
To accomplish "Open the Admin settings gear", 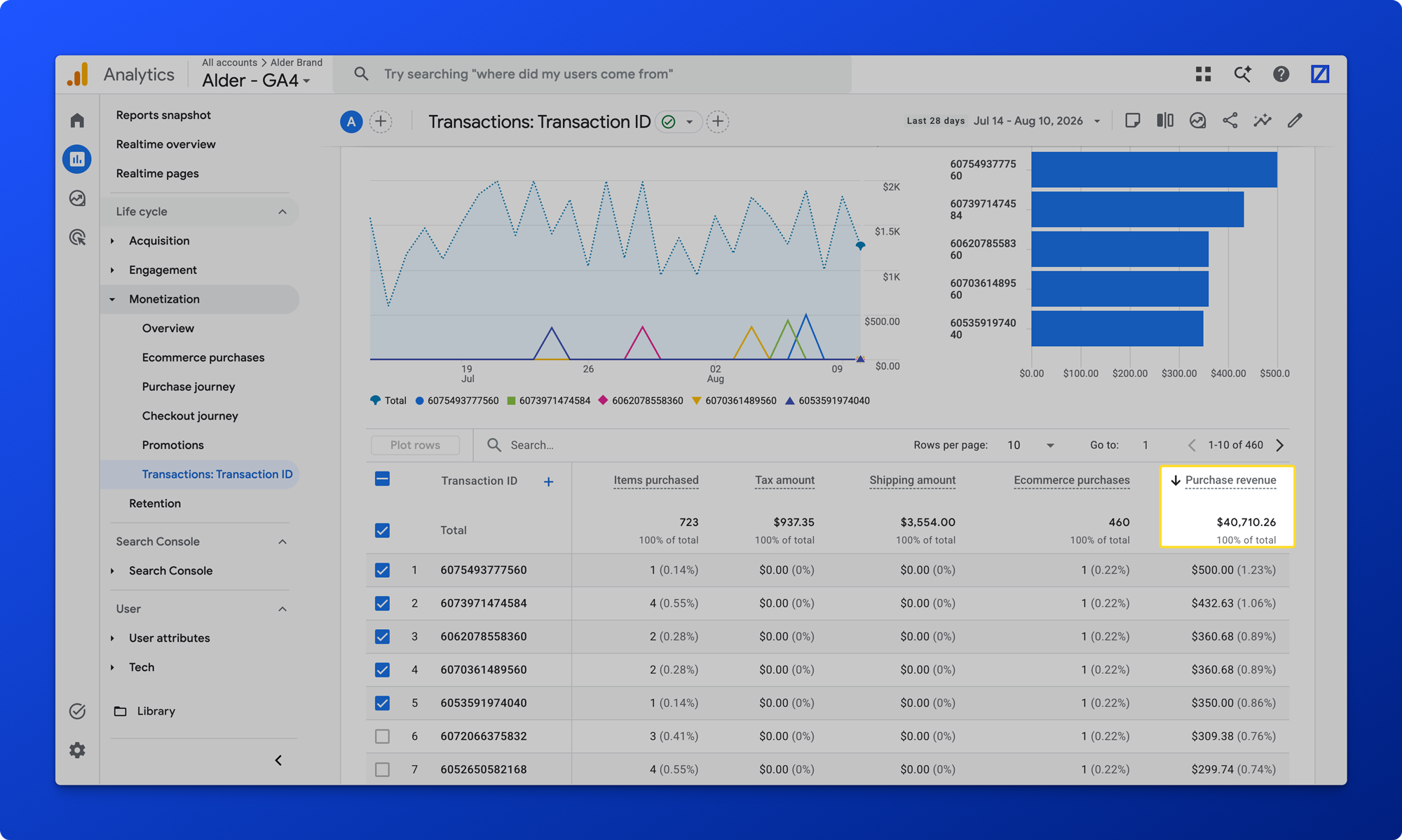I will pos(77,750).
